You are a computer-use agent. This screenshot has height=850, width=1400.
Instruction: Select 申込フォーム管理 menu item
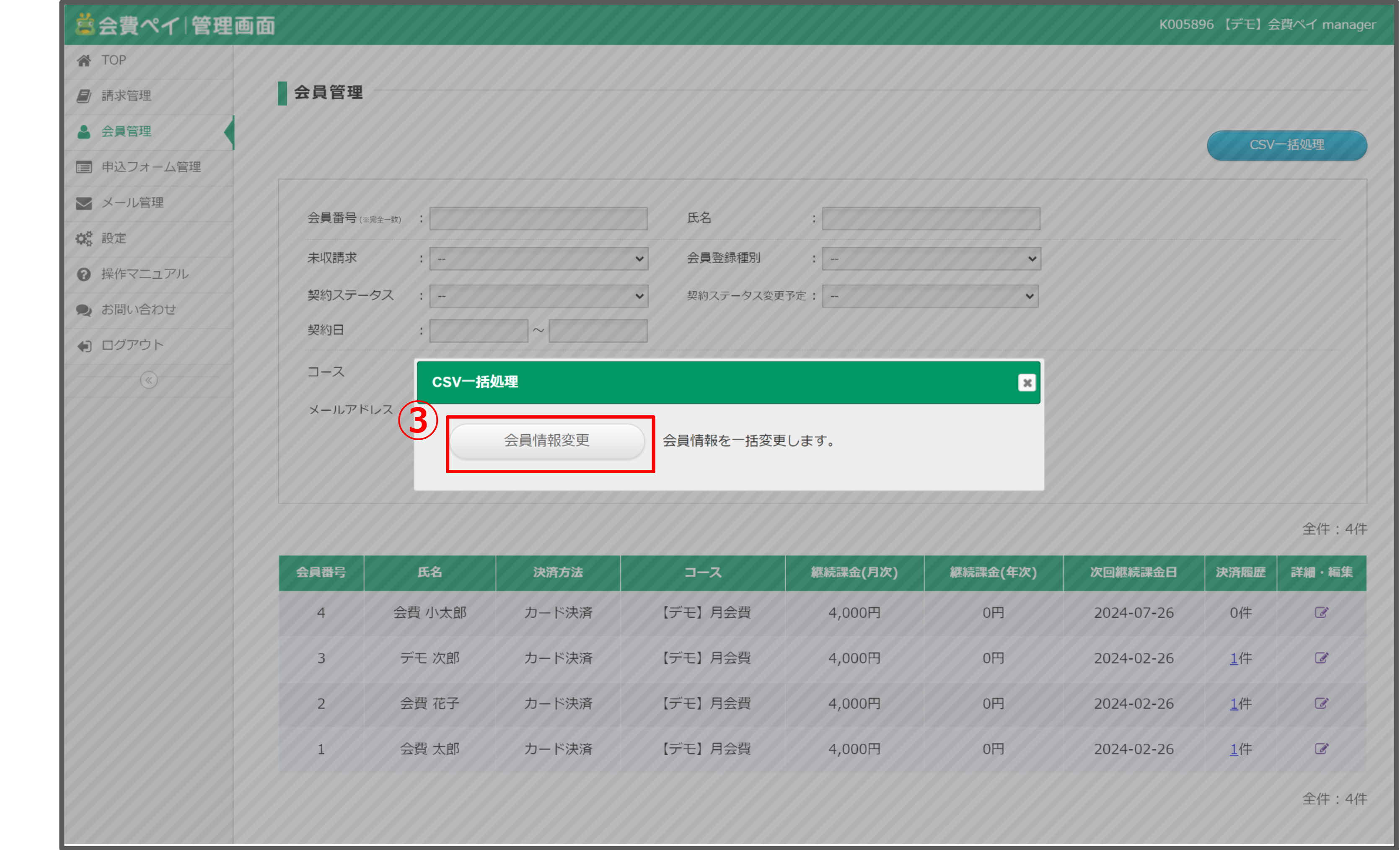(x=150, y=166)
